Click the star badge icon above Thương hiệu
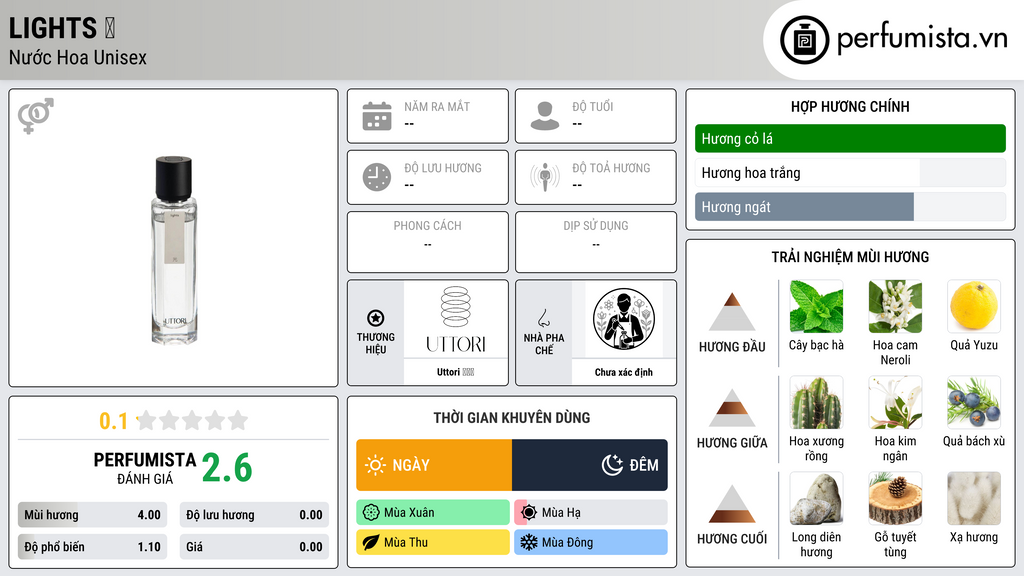Viewport: 1024px width, 576px height. coord(376,318)
